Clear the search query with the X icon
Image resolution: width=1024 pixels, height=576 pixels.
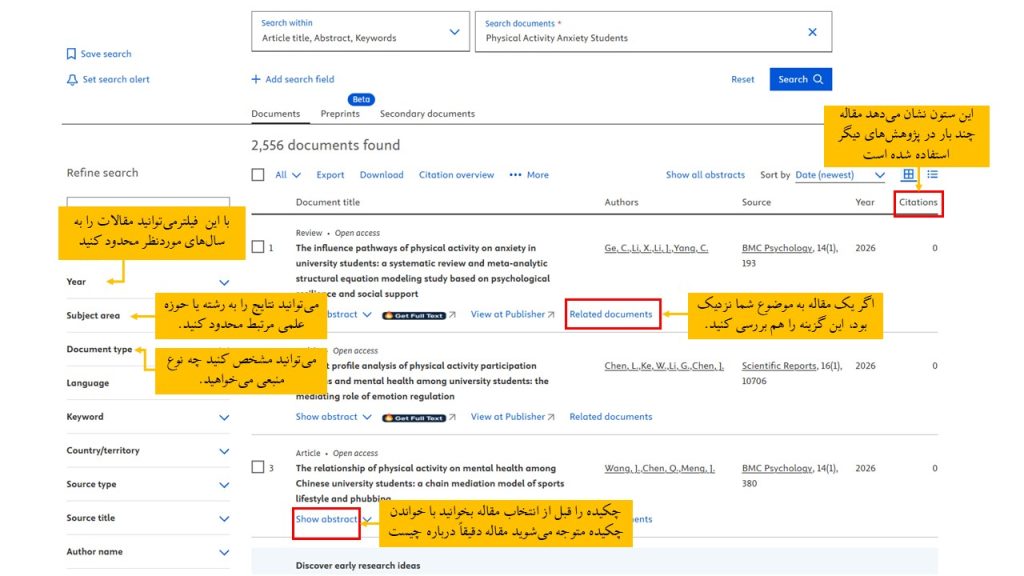(812, 32)
